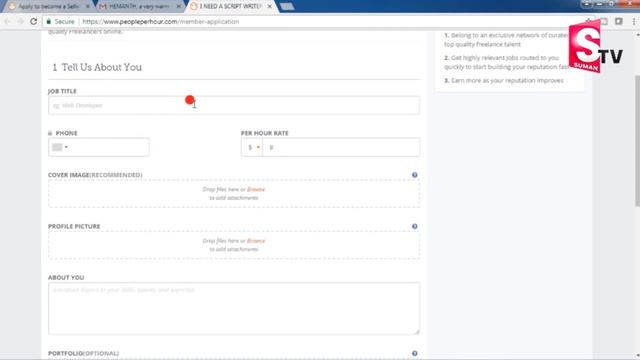Open the per hour rate currency dropdown
640x360 pixels.
point(252,147)
